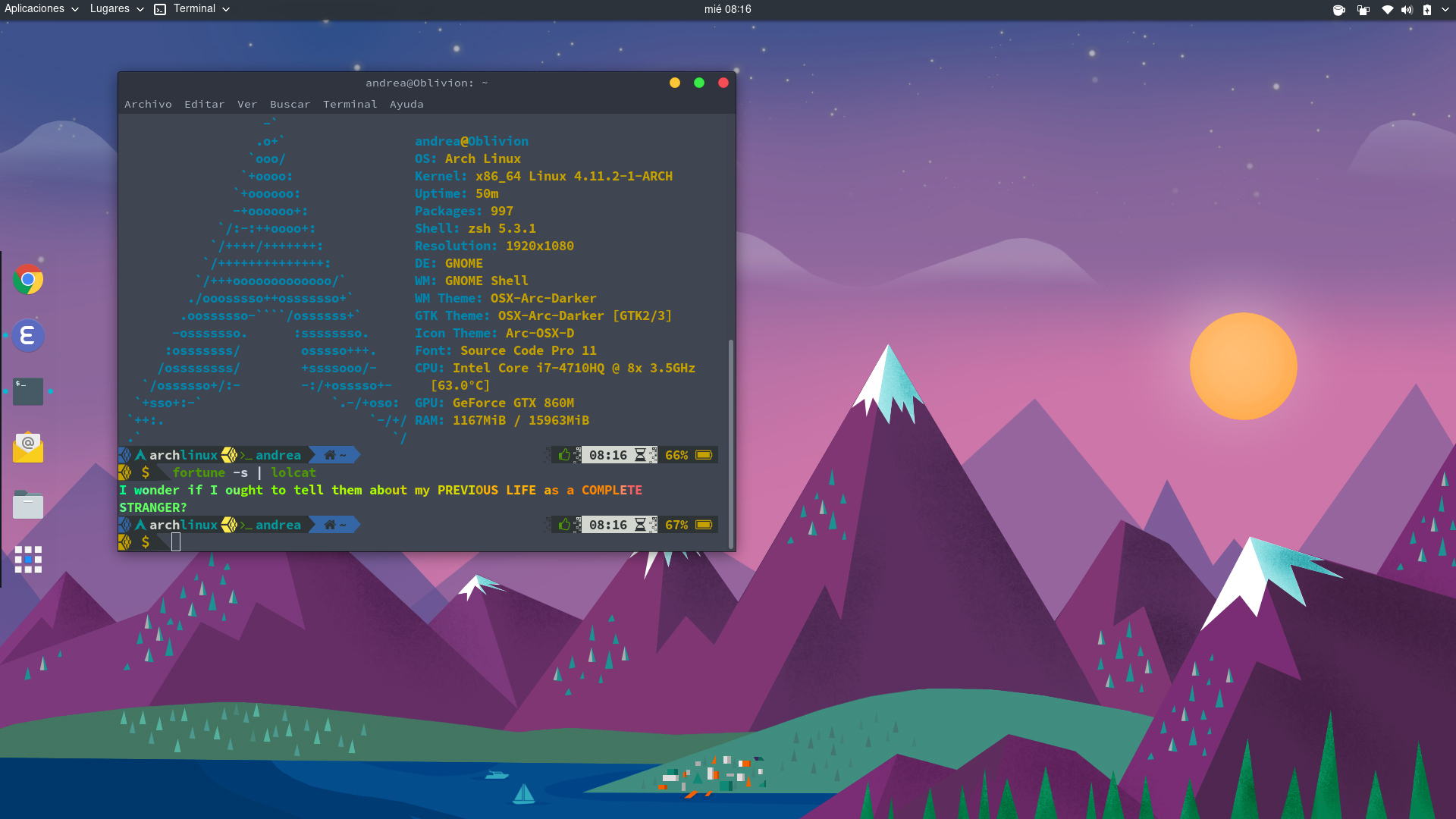
Task: Open Google Chrome from the dock
Action: [27, 279]
